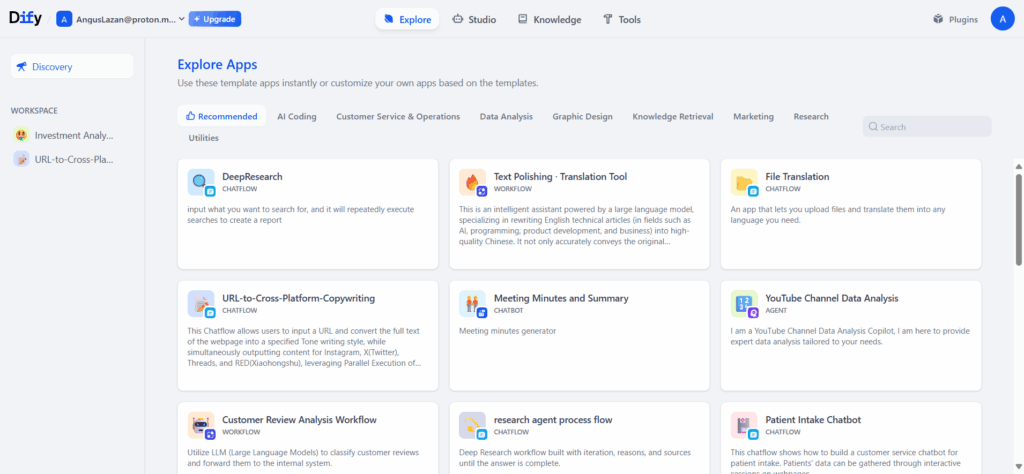The height and width of the screenshot is (474, 1024).
Task: Select the Data Analysis category filter
Action: click(506, 116)
